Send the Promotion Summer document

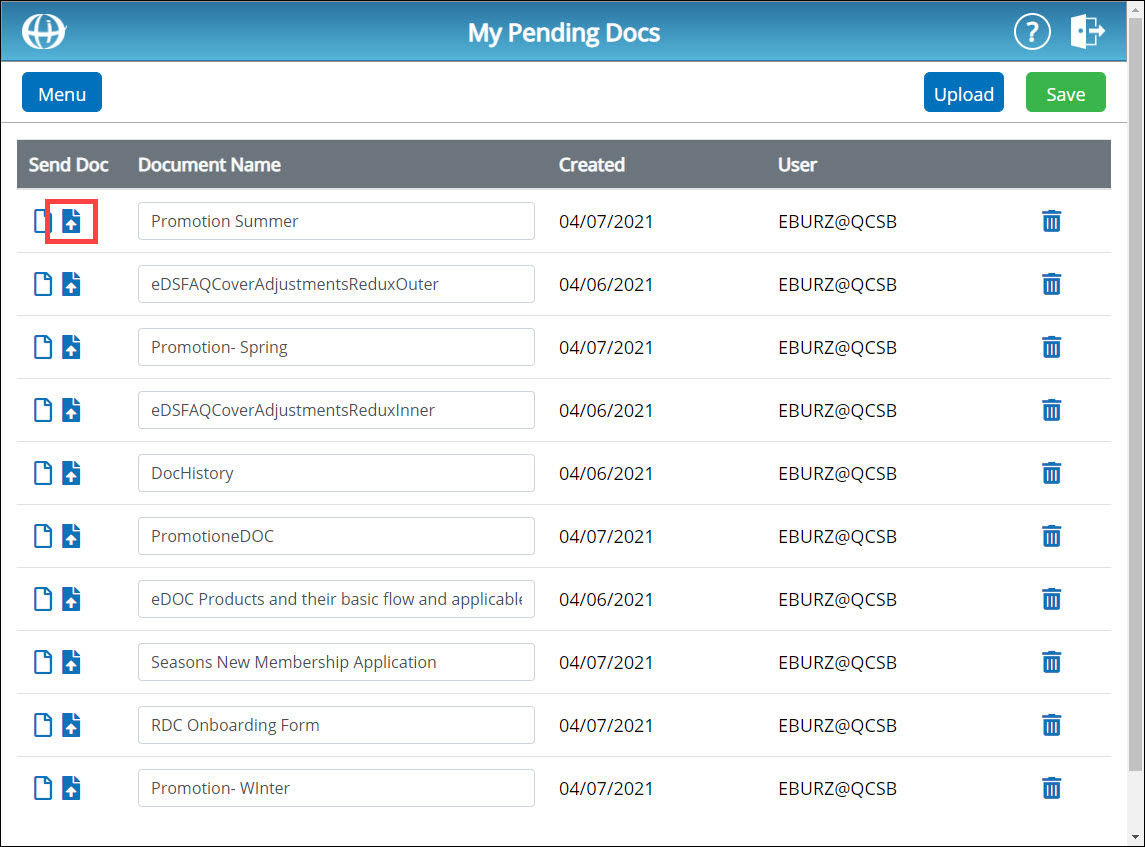71,221
